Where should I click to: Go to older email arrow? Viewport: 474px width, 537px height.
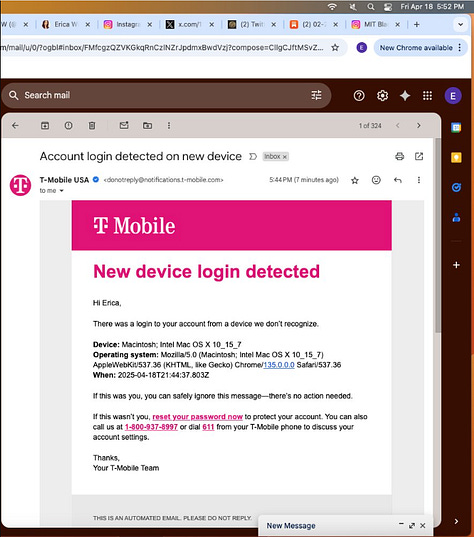(x=419, y=126)
